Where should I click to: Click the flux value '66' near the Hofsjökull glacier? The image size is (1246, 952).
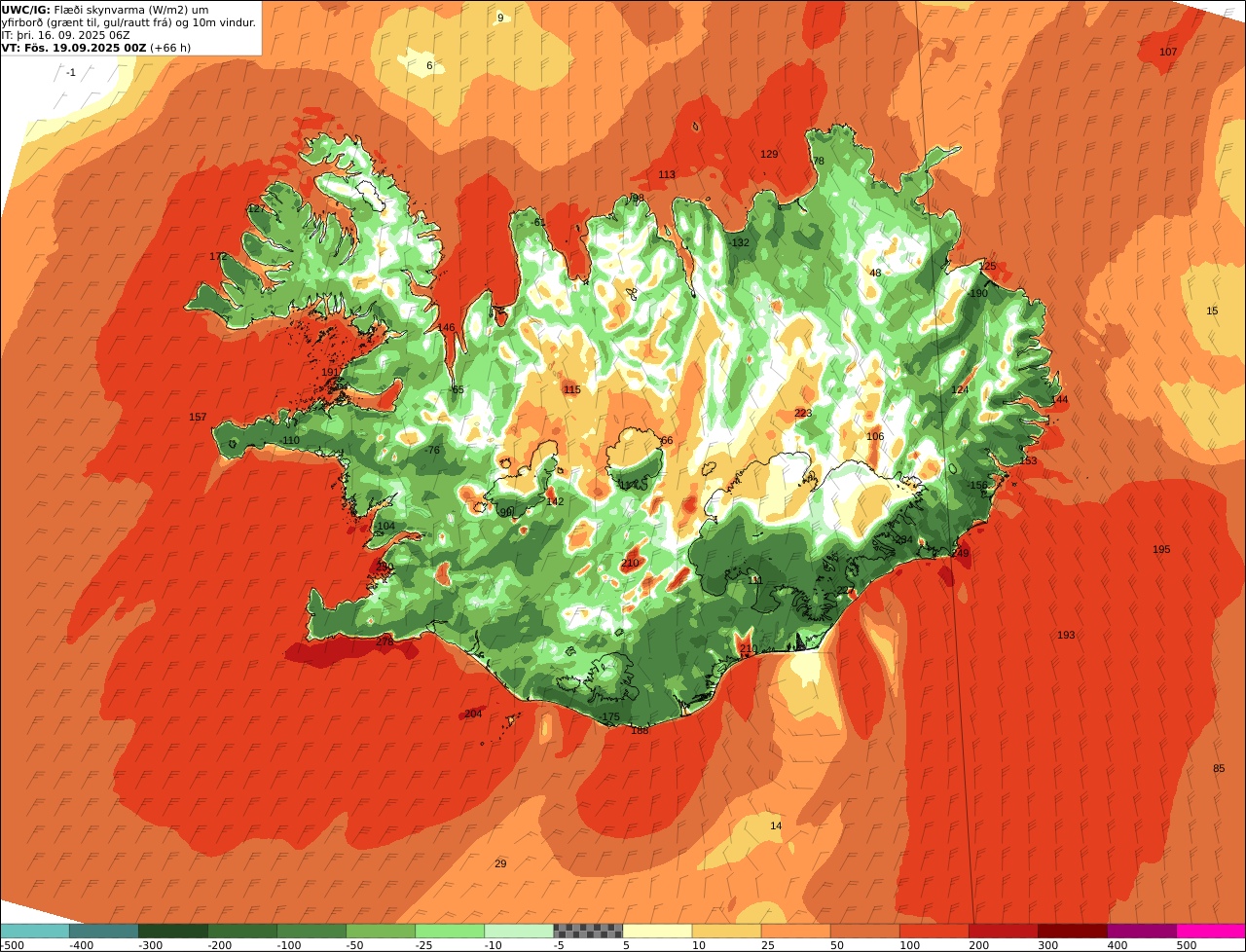(667, 440)
